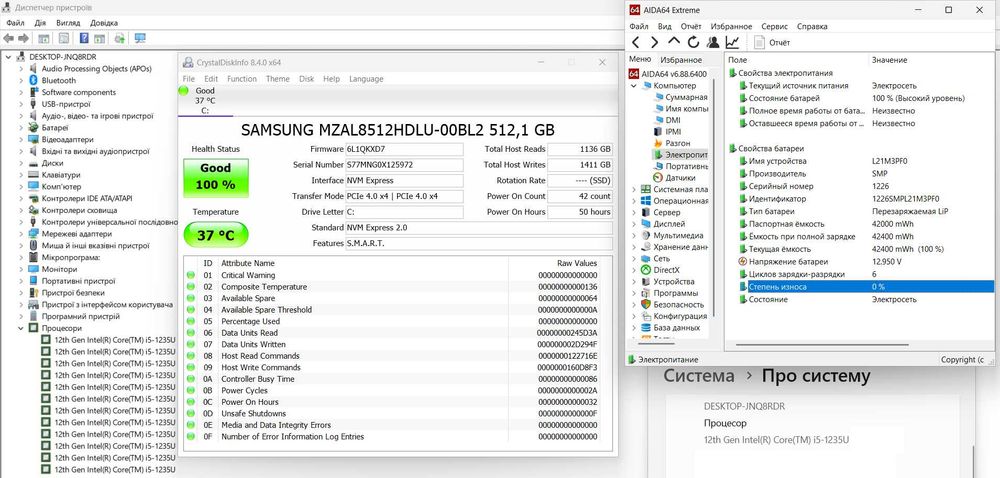Collapse the Процесори category
Image resolution: width=1000 pixels, height=478 pixels.
coord(21,328)
